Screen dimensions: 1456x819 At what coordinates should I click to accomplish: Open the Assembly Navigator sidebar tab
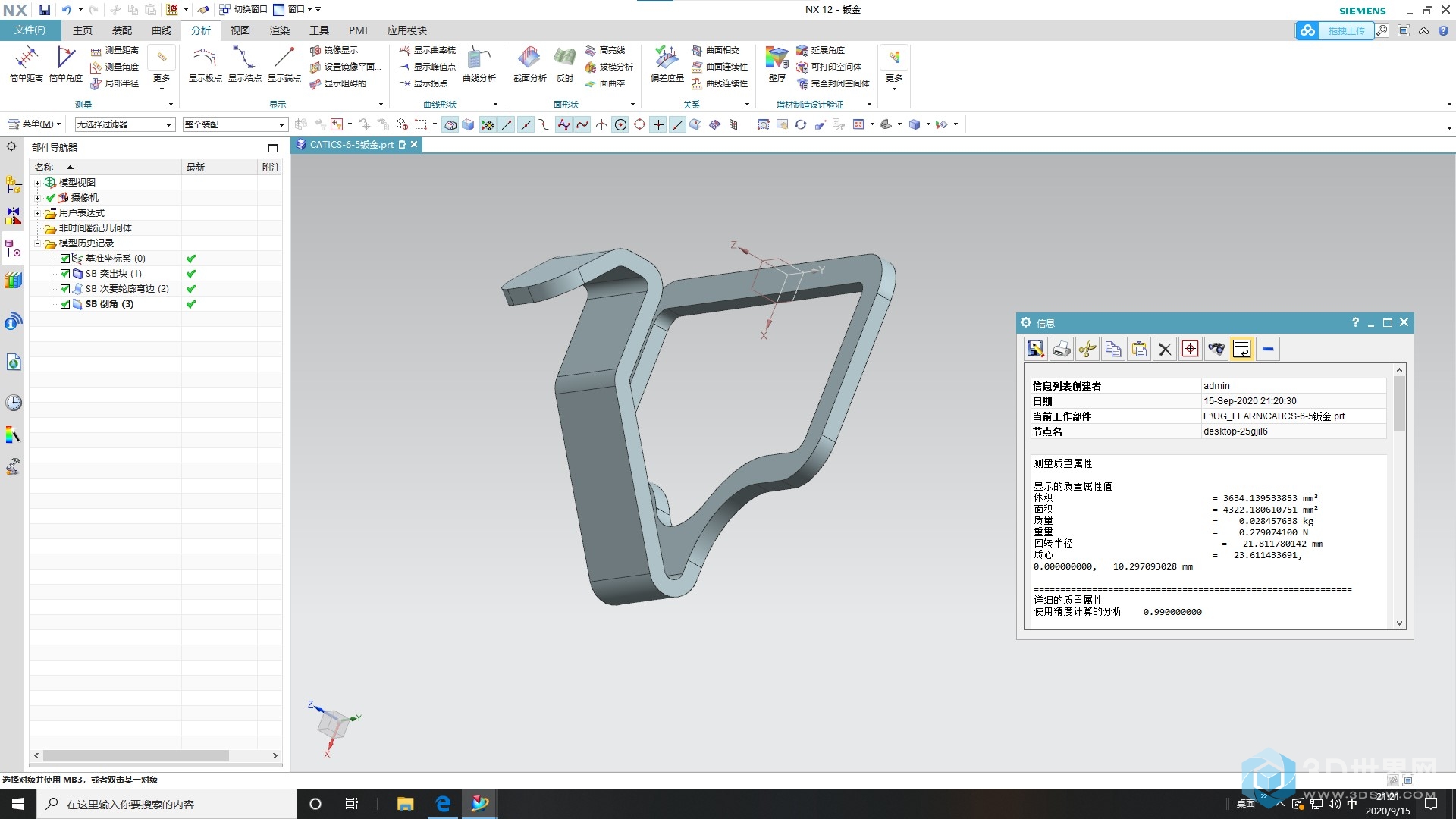(13, 184)
